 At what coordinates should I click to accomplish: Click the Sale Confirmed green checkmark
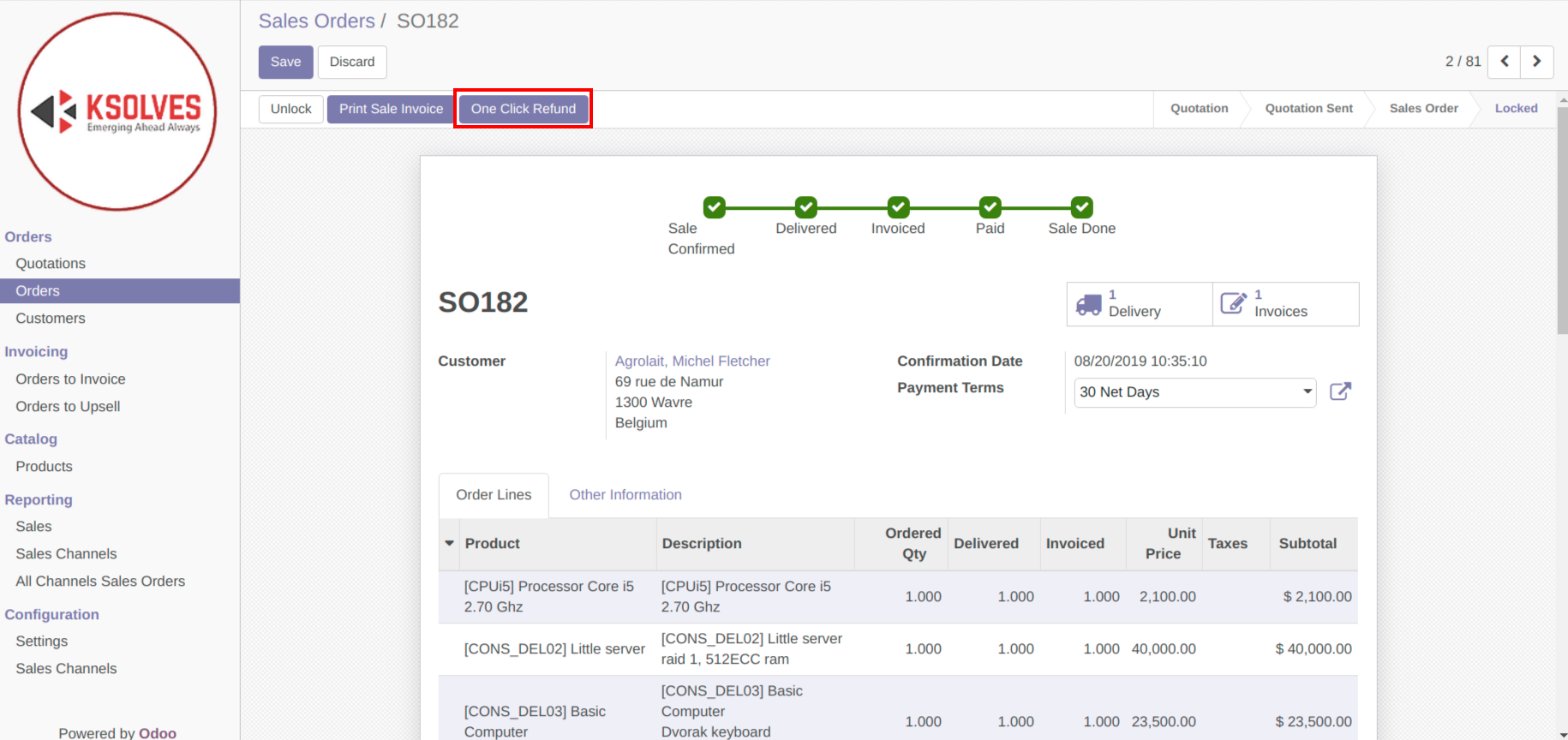pyautogui.click(x=714, y=207)
